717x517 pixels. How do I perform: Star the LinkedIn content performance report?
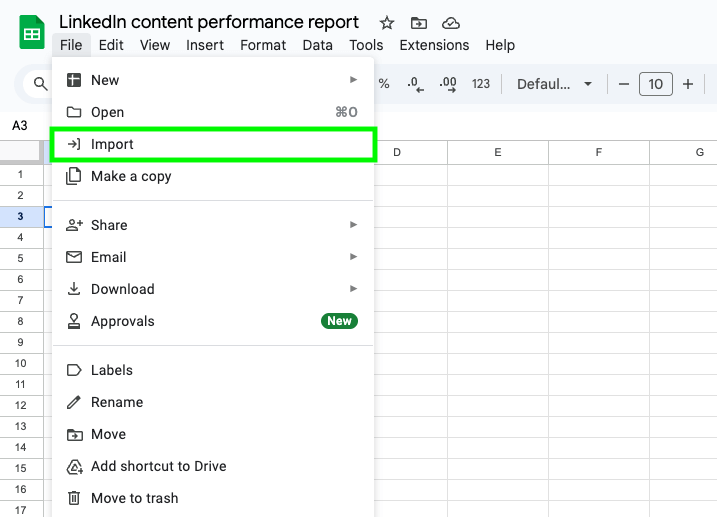point(387,23)
